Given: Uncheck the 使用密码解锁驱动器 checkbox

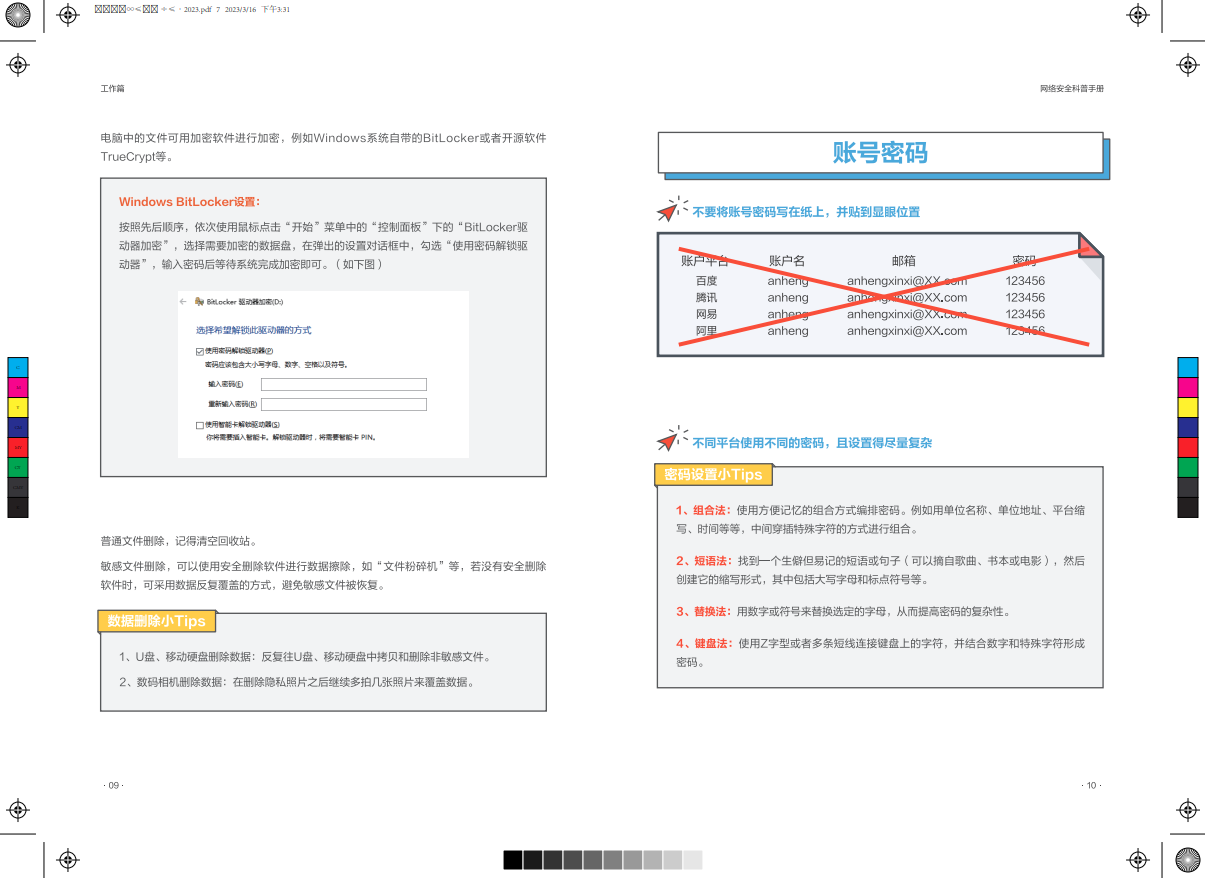Looking at the screenshot, I should pos(200,350).
